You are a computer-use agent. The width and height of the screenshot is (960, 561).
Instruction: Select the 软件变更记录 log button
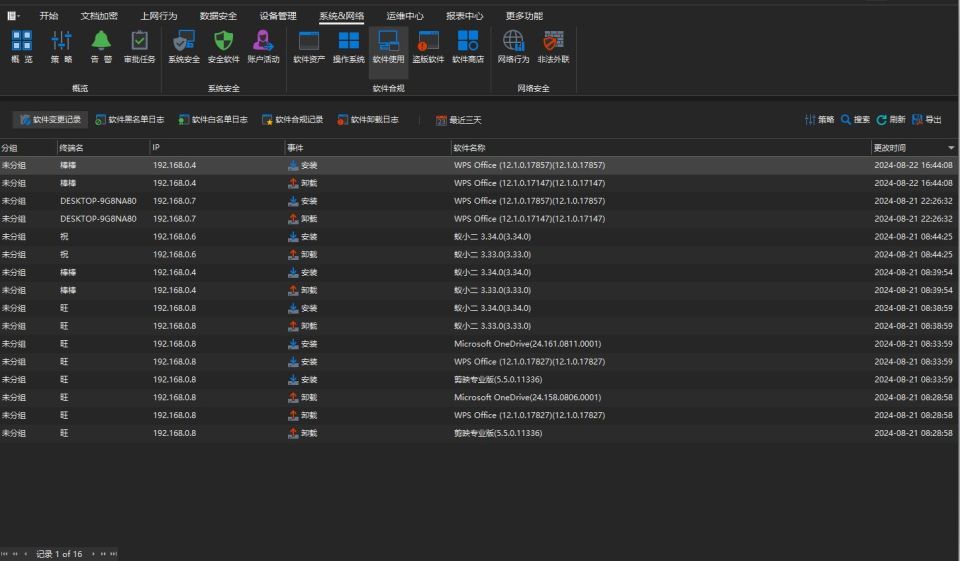click(x=51, y=120)
